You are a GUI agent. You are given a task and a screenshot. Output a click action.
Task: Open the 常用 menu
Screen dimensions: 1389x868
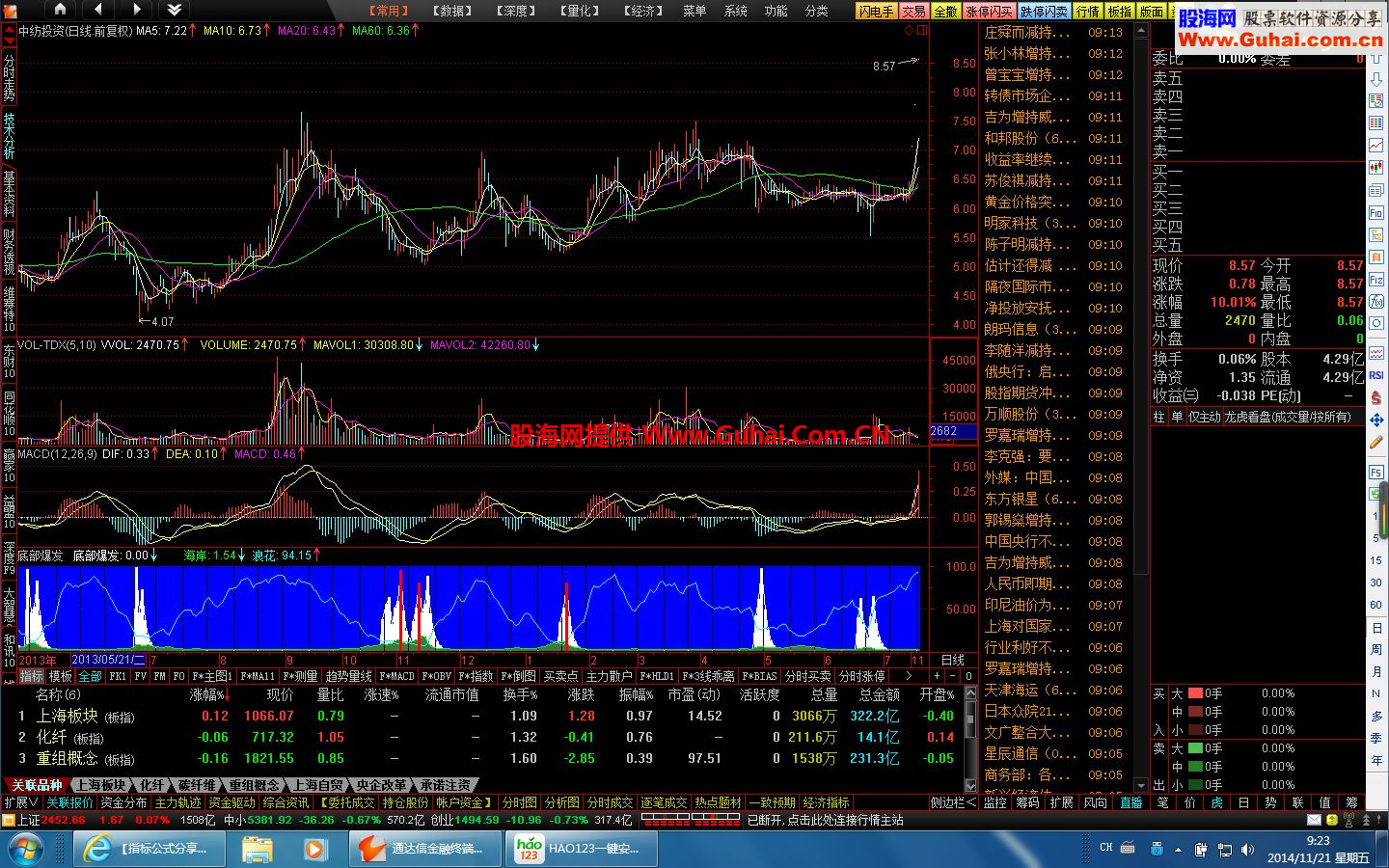389,11
